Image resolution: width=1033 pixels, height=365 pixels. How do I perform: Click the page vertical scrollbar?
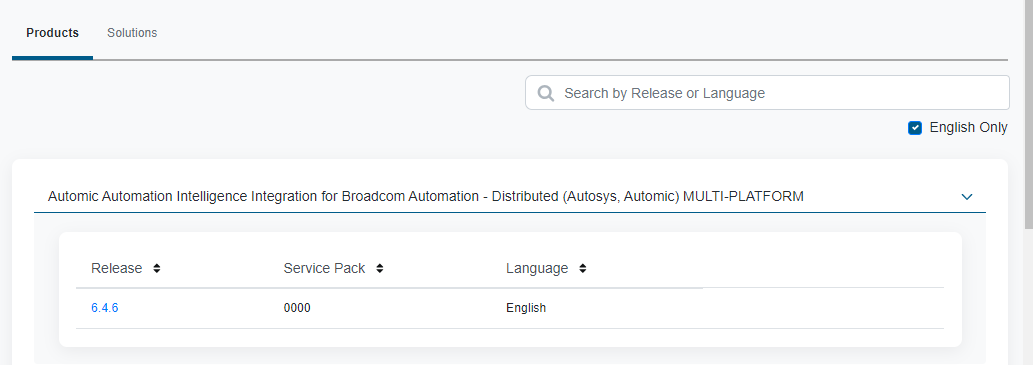[x=1028, y=115]
